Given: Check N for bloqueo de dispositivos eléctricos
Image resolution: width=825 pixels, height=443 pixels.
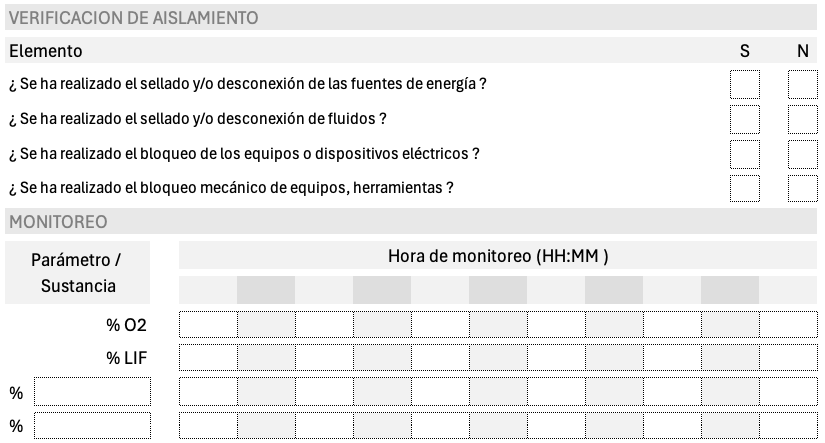Looking at the screenshot, I should (x=802, y=154).
